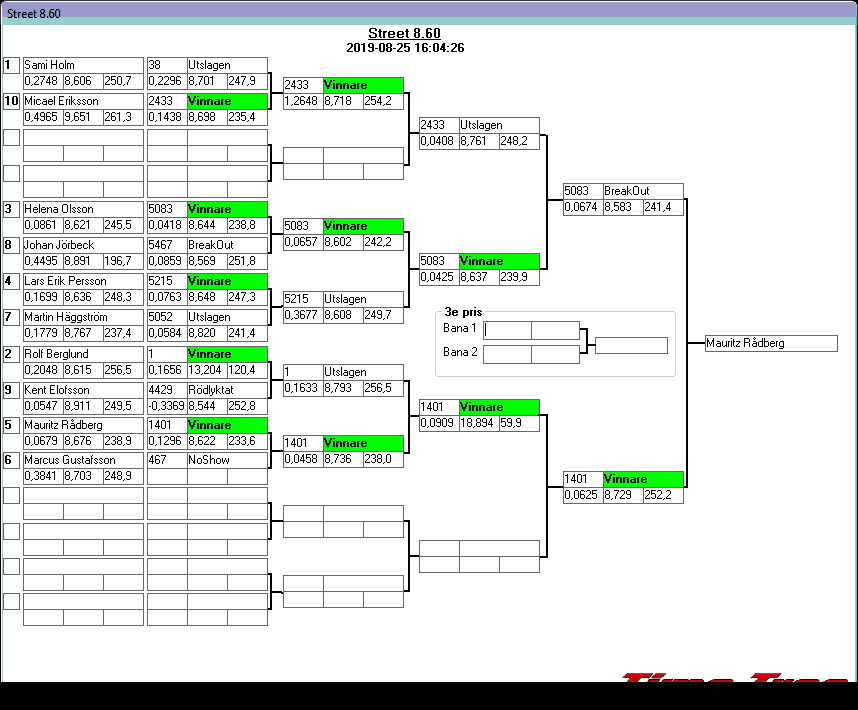Click the Micael Eriksson name cell

point(83,101)
